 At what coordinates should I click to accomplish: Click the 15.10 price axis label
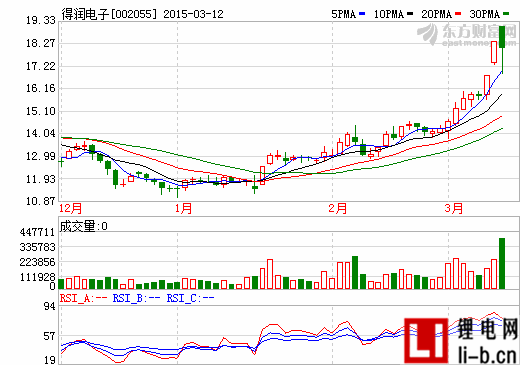tap(41, 111)
